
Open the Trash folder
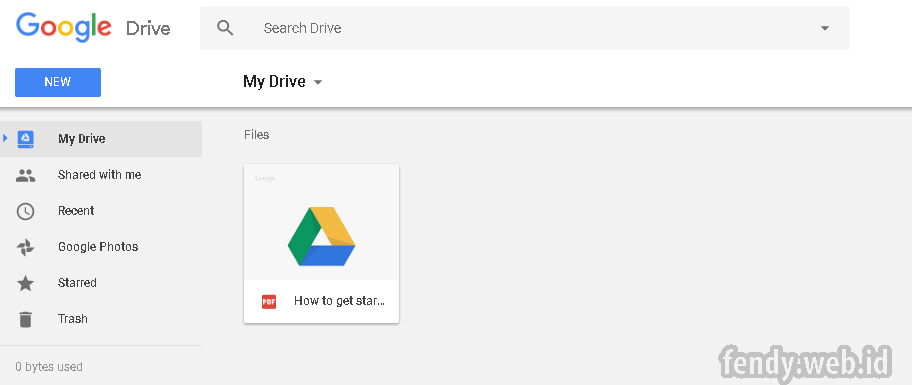point(73,319)
